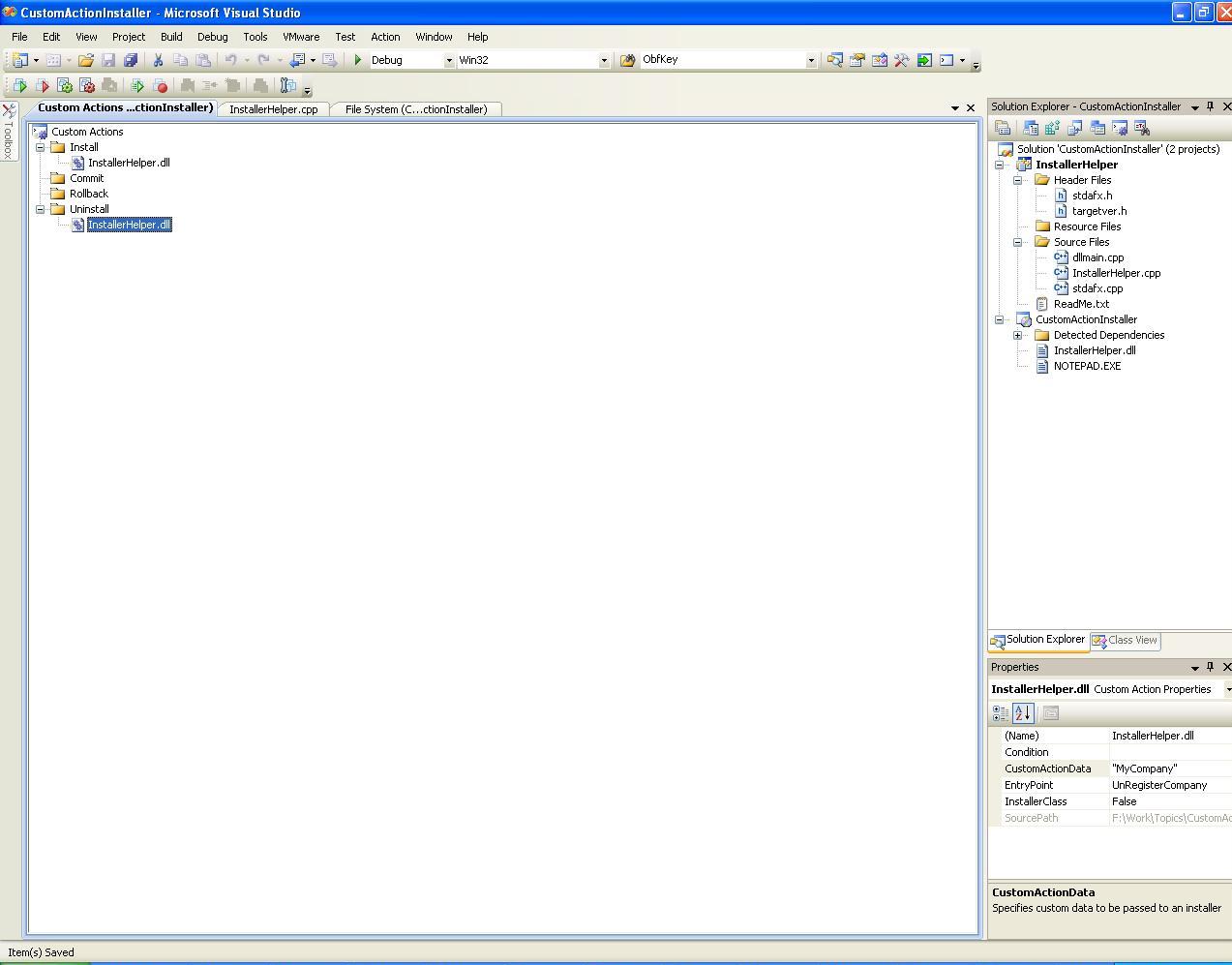Screen dimensions: 1232x965
Task: Click the red stop build icon
Action: click(161, 86)
